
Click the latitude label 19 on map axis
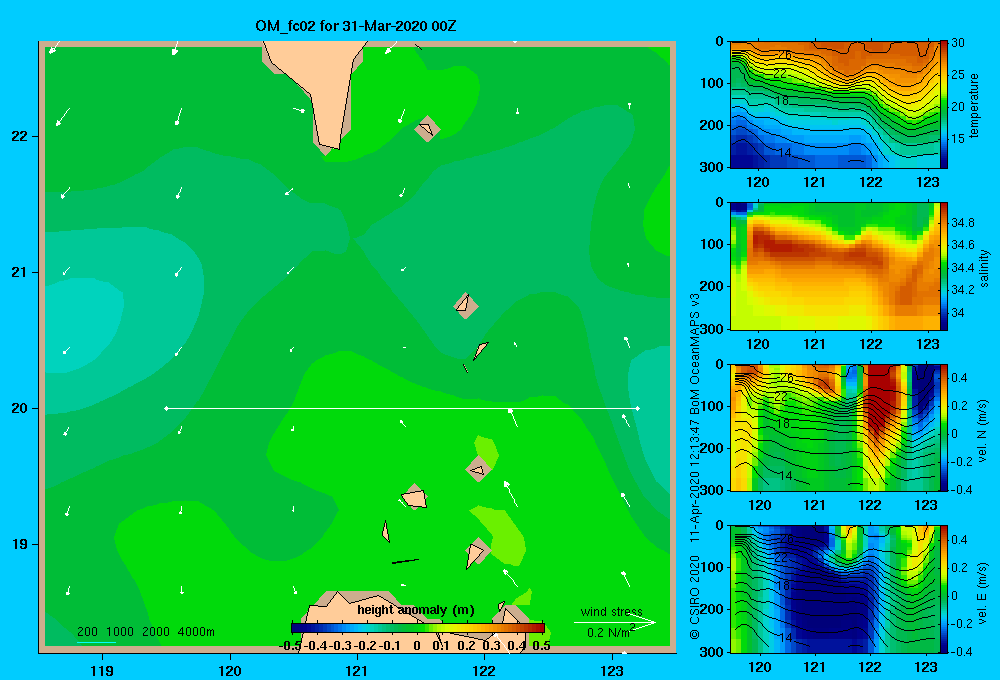19,544
